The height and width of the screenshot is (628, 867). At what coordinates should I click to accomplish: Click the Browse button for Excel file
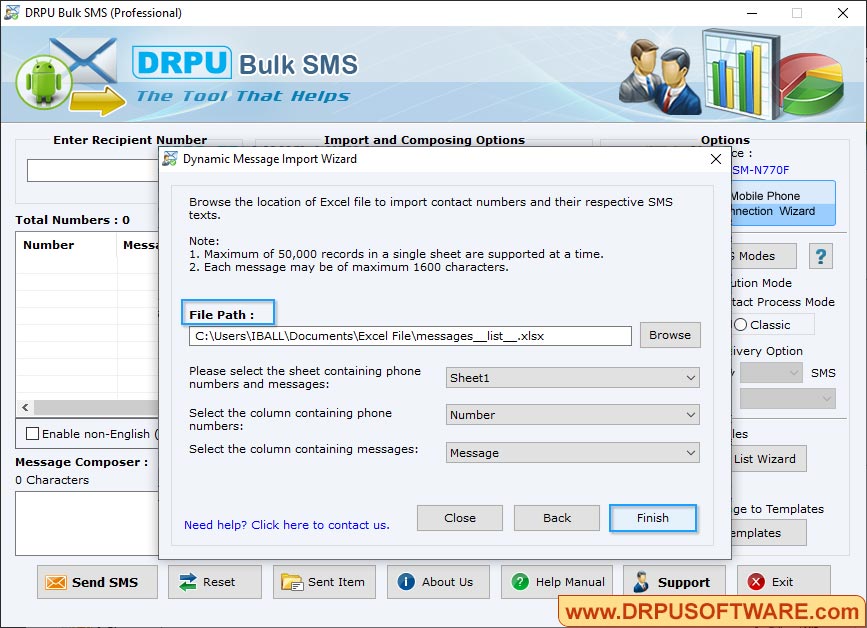coord(669,335)
